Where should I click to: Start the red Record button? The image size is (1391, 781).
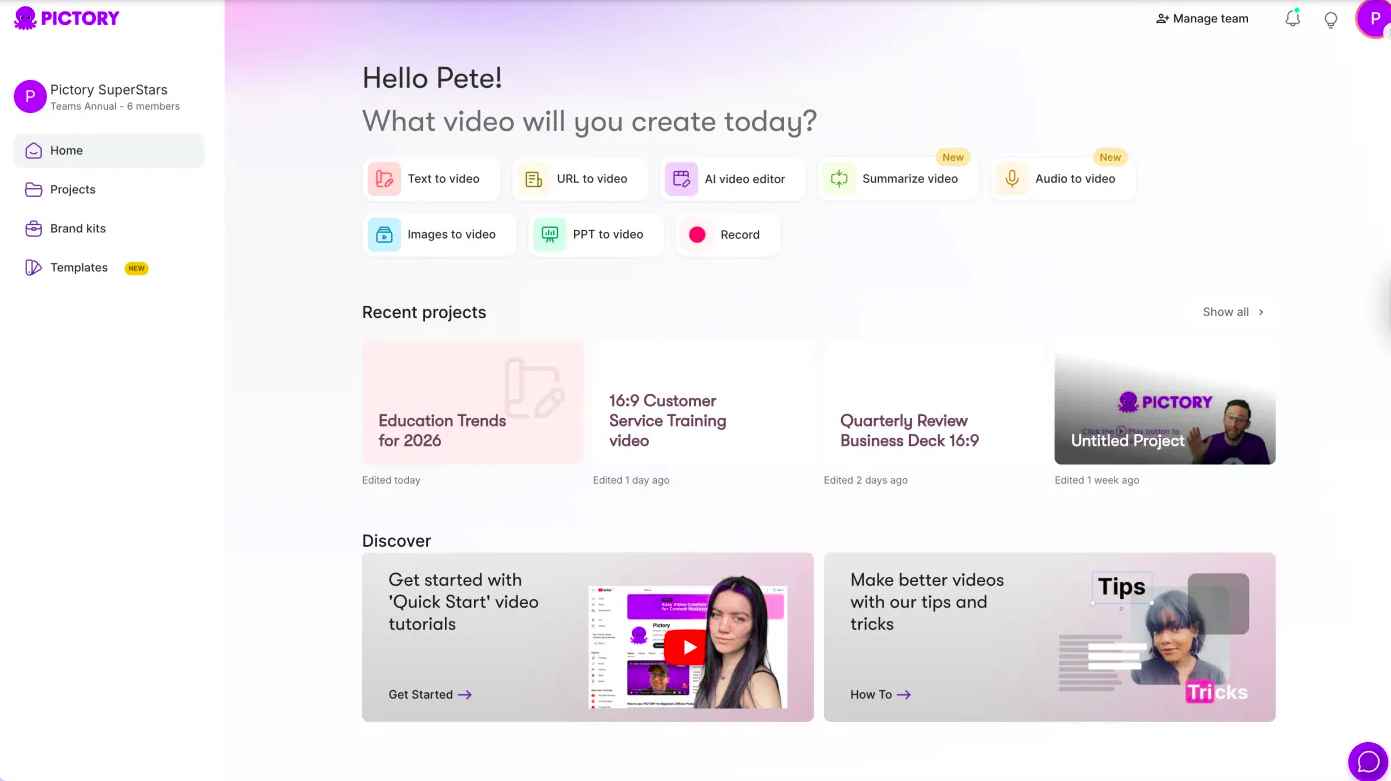[697, 235]
